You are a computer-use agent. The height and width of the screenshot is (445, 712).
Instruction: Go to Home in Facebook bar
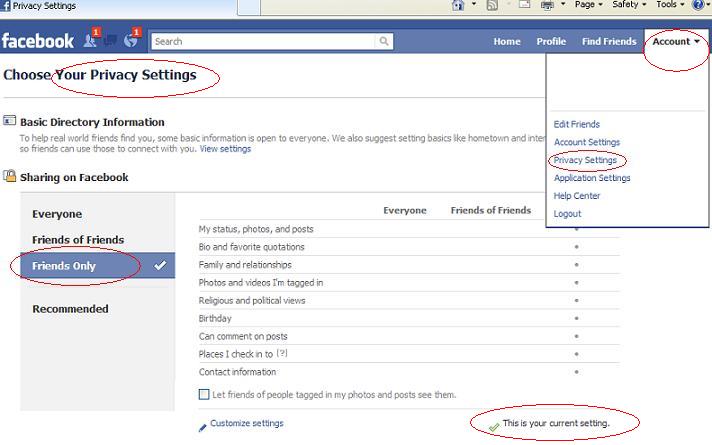507,41
